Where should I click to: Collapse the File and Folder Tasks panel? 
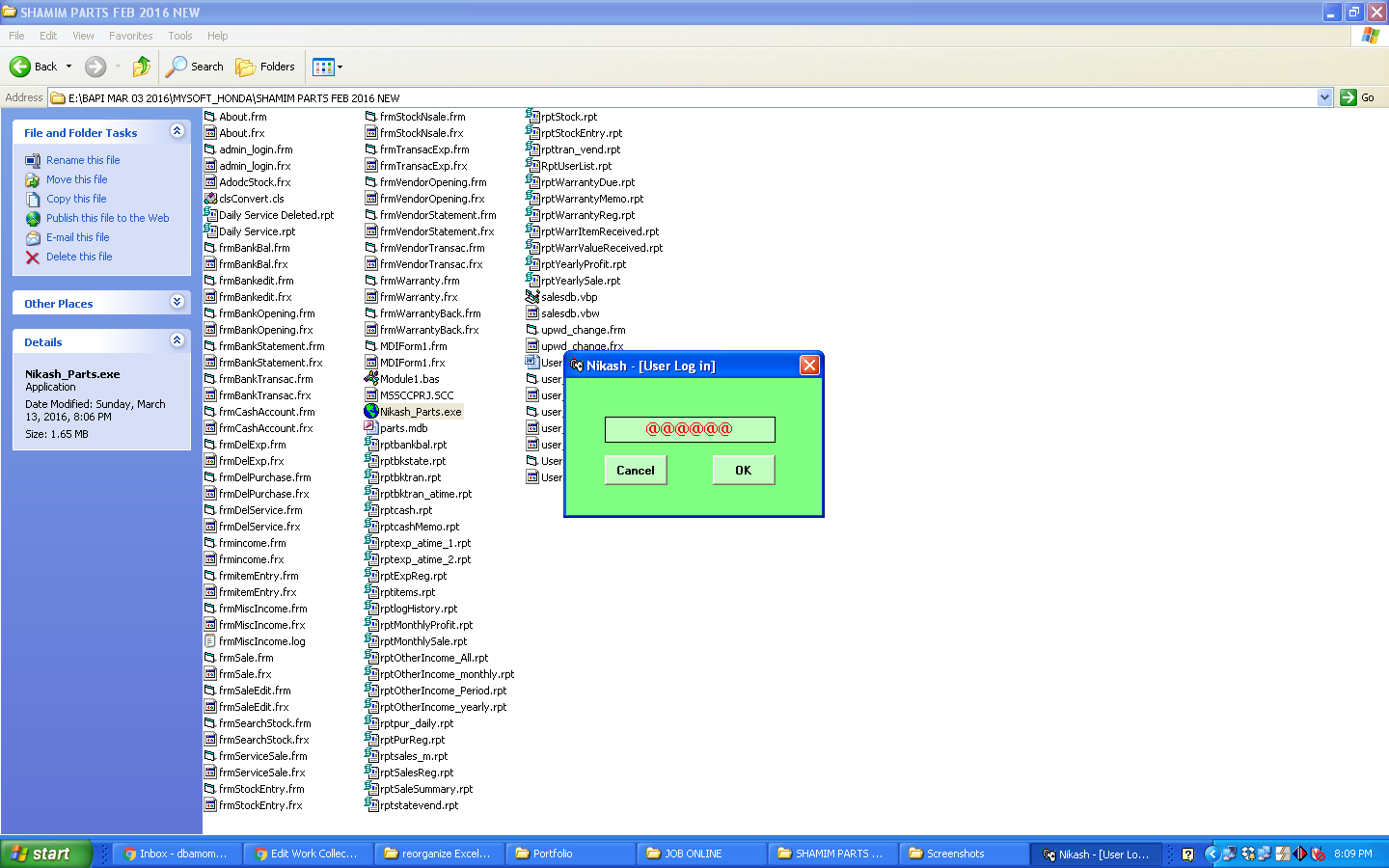coord(177,132)
